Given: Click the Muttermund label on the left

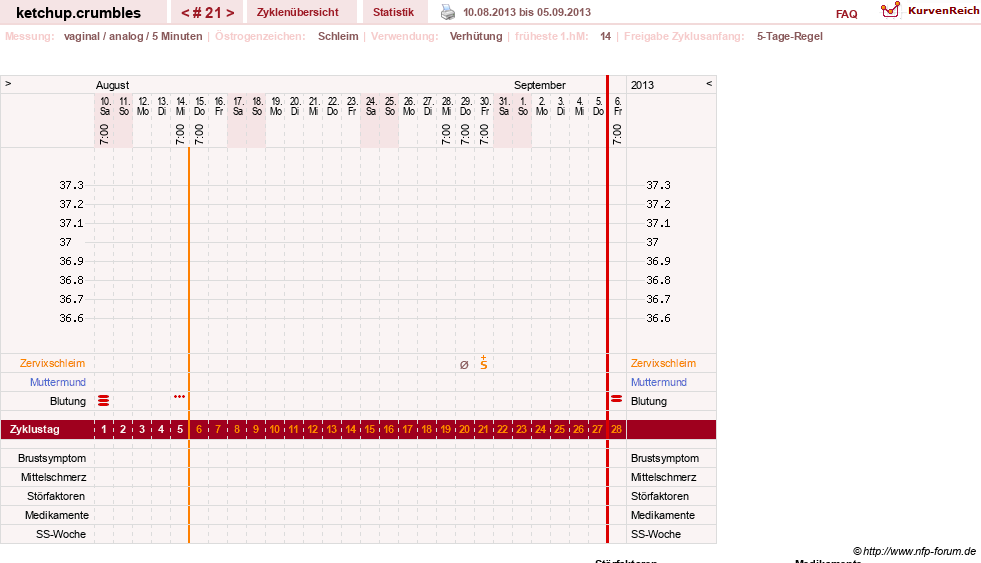Looking at the screenshot, I should click(x=58, y=382).
